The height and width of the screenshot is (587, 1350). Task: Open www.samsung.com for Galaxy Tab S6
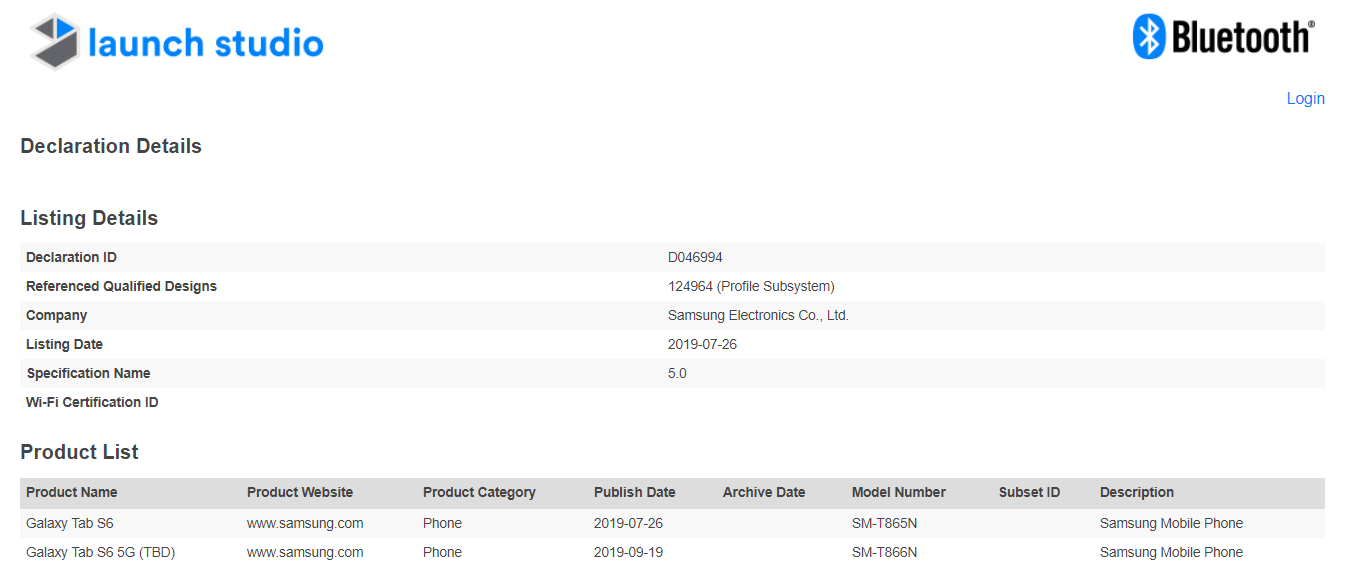(x=305, y=523)
